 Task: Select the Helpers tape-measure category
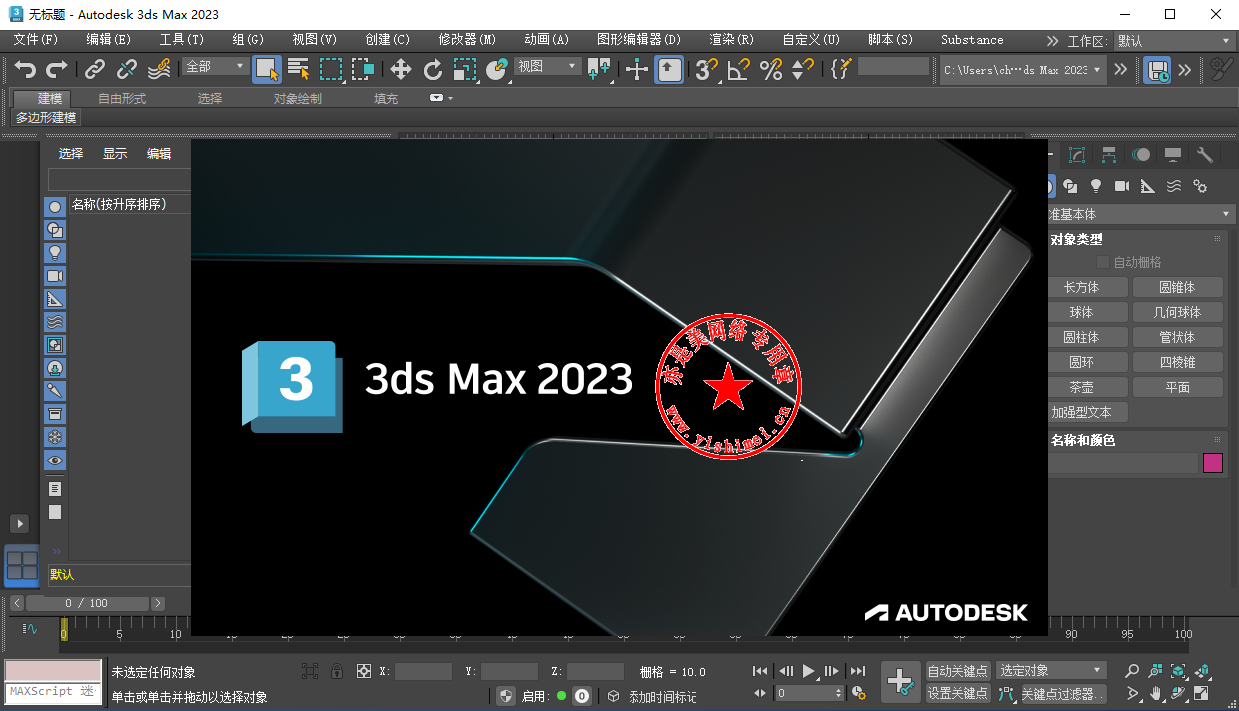point(1148,186)
